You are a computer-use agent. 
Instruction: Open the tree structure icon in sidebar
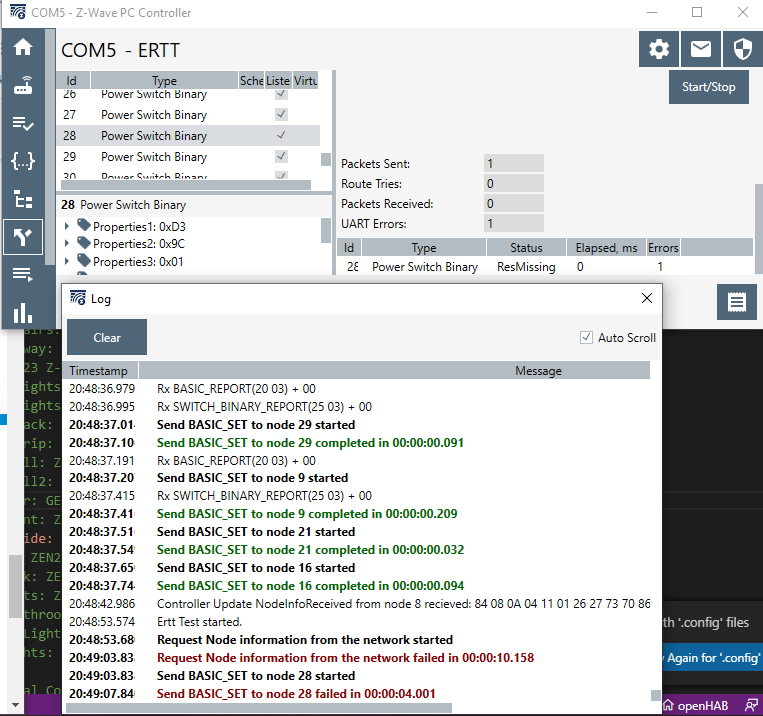click(x=23, y=199)
